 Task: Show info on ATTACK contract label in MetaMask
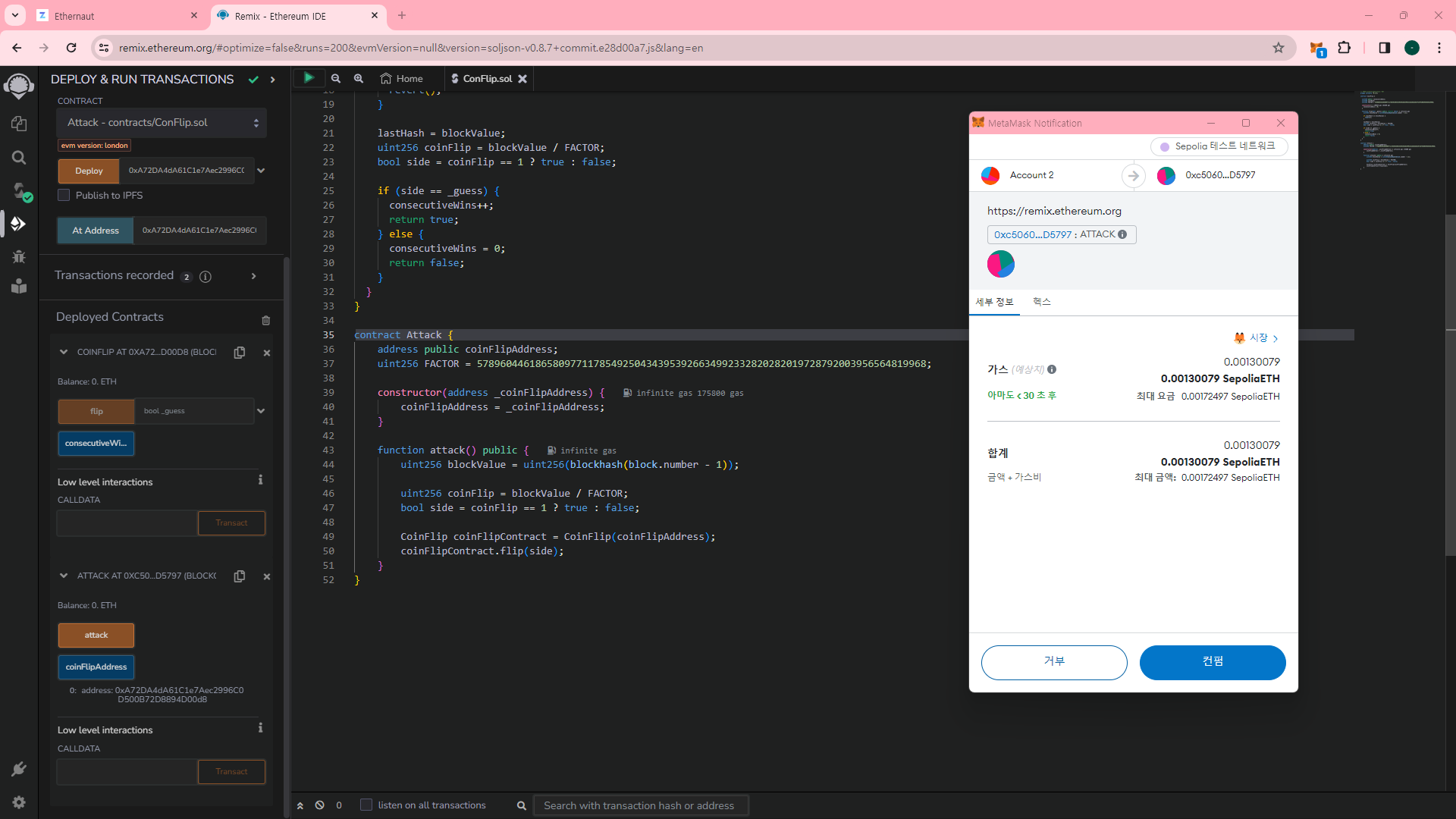[1122, 234]
